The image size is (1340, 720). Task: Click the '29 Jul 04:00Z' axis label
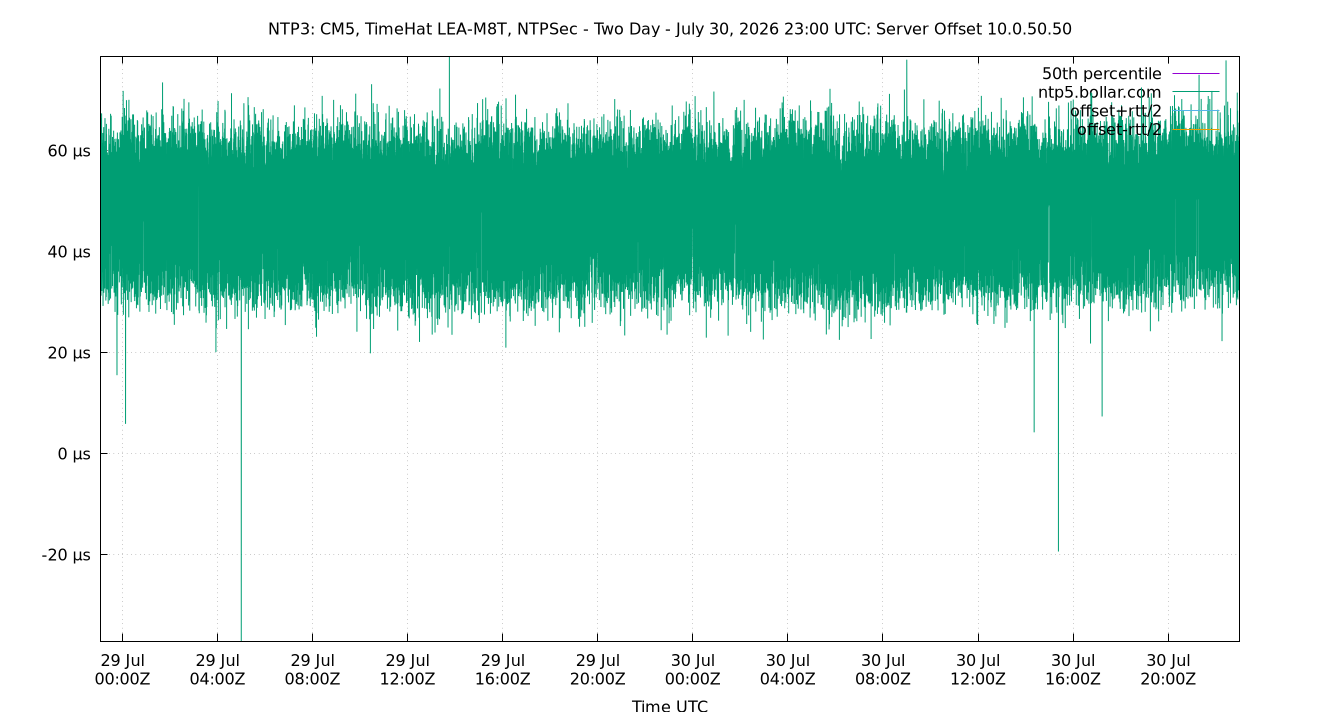click(217, 669)
